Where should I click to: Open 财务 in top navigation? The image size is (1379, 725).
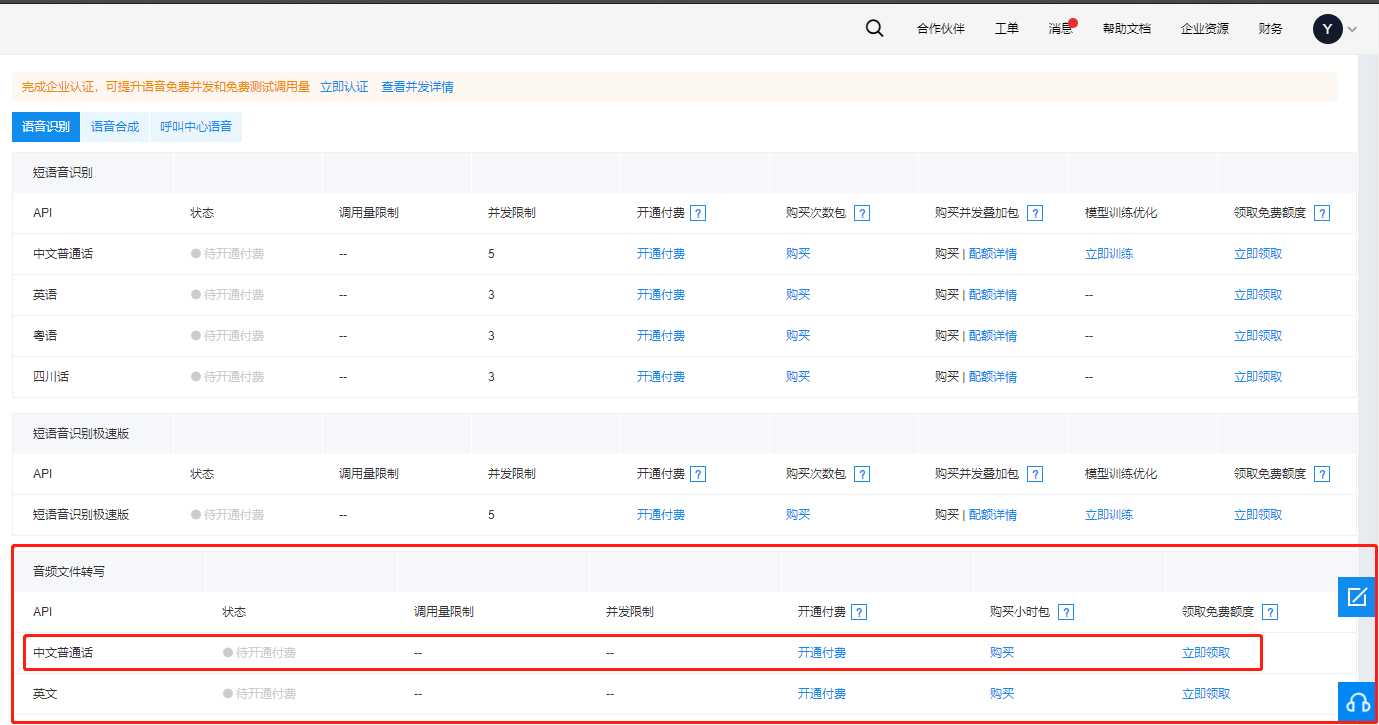1271,29
